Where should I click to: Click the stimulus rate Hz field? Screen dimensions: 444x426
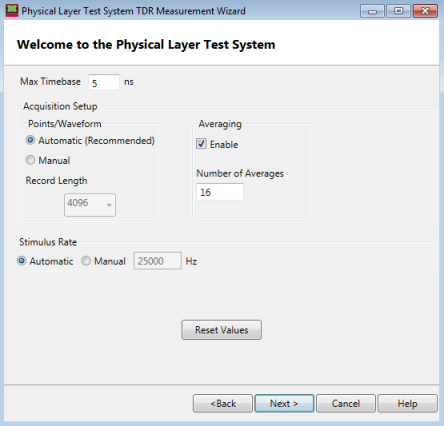pos(158,261)
